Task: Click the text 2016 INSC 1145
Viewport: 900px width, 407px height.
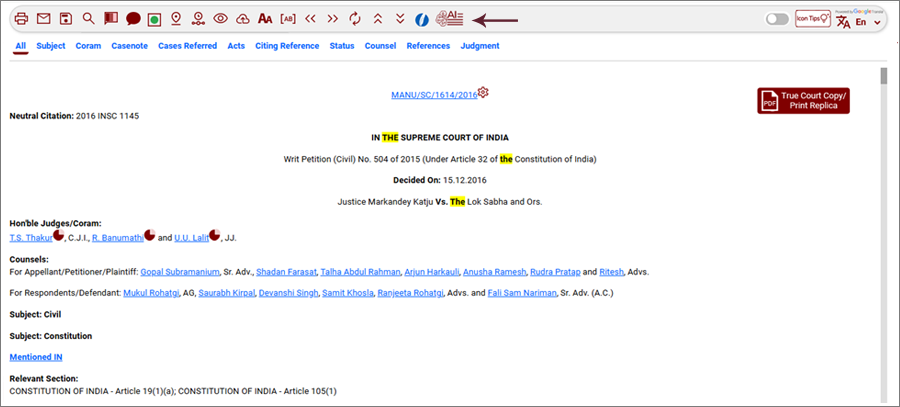Action: (107, 116)
